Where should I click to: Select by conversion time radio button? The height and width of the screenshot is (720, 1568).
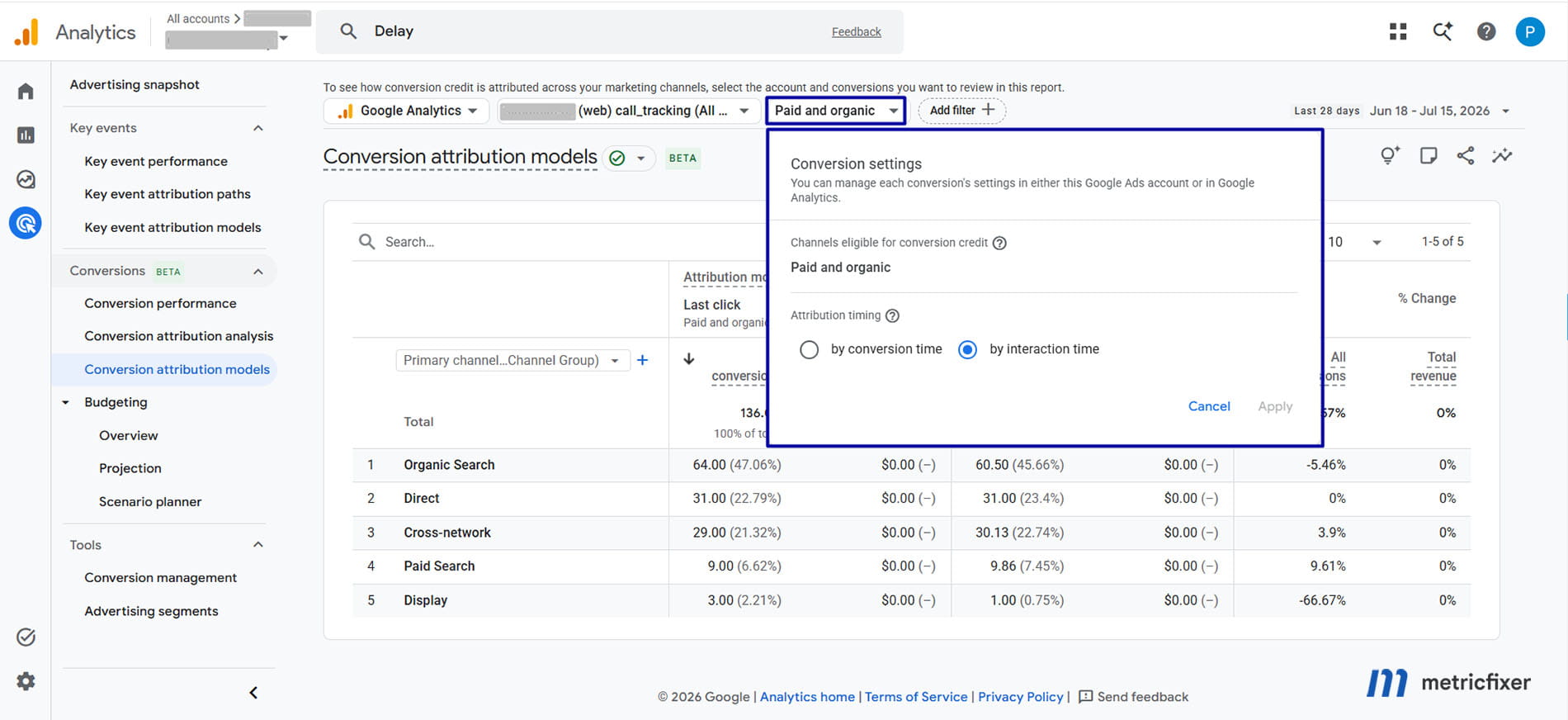coord(809,349)
